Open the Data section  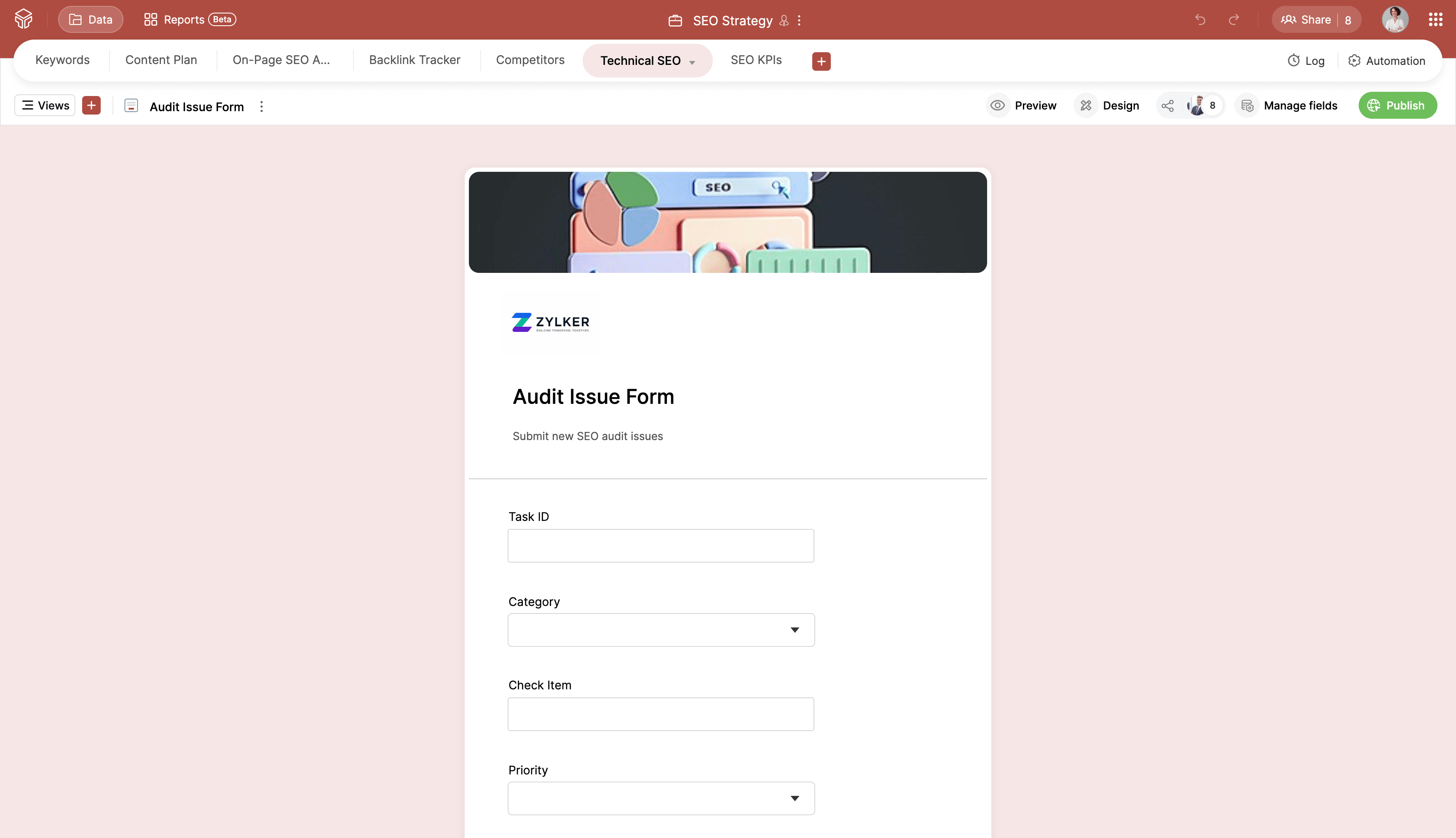pos(91,19)
